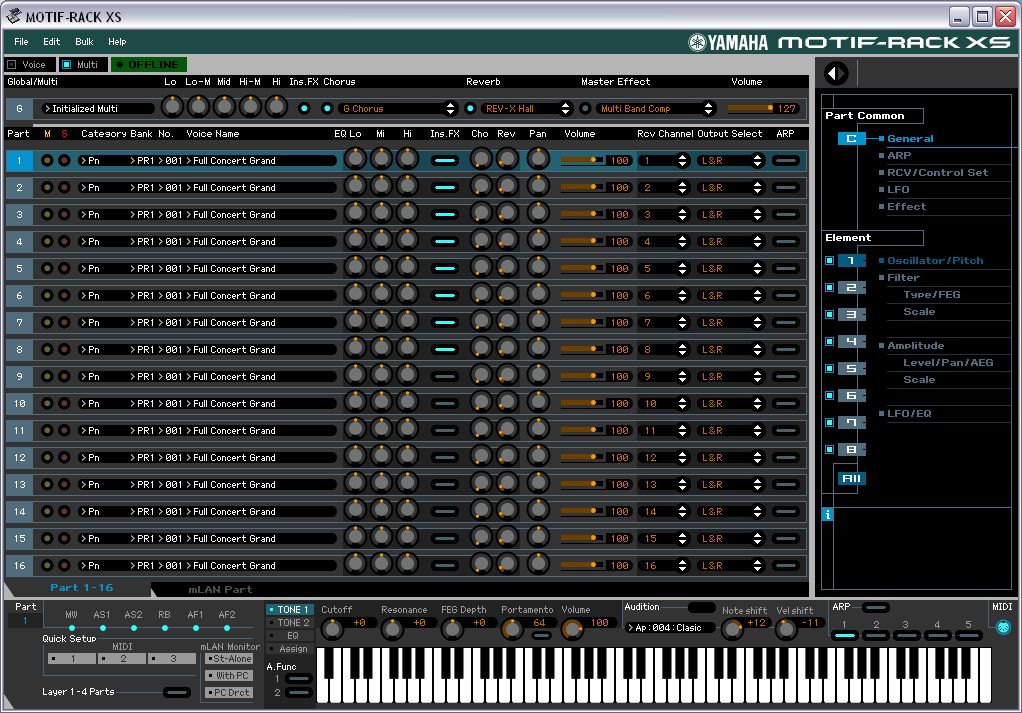Click Part 1 Pan knob
The image size is (1022, 713).
point(538,159)
